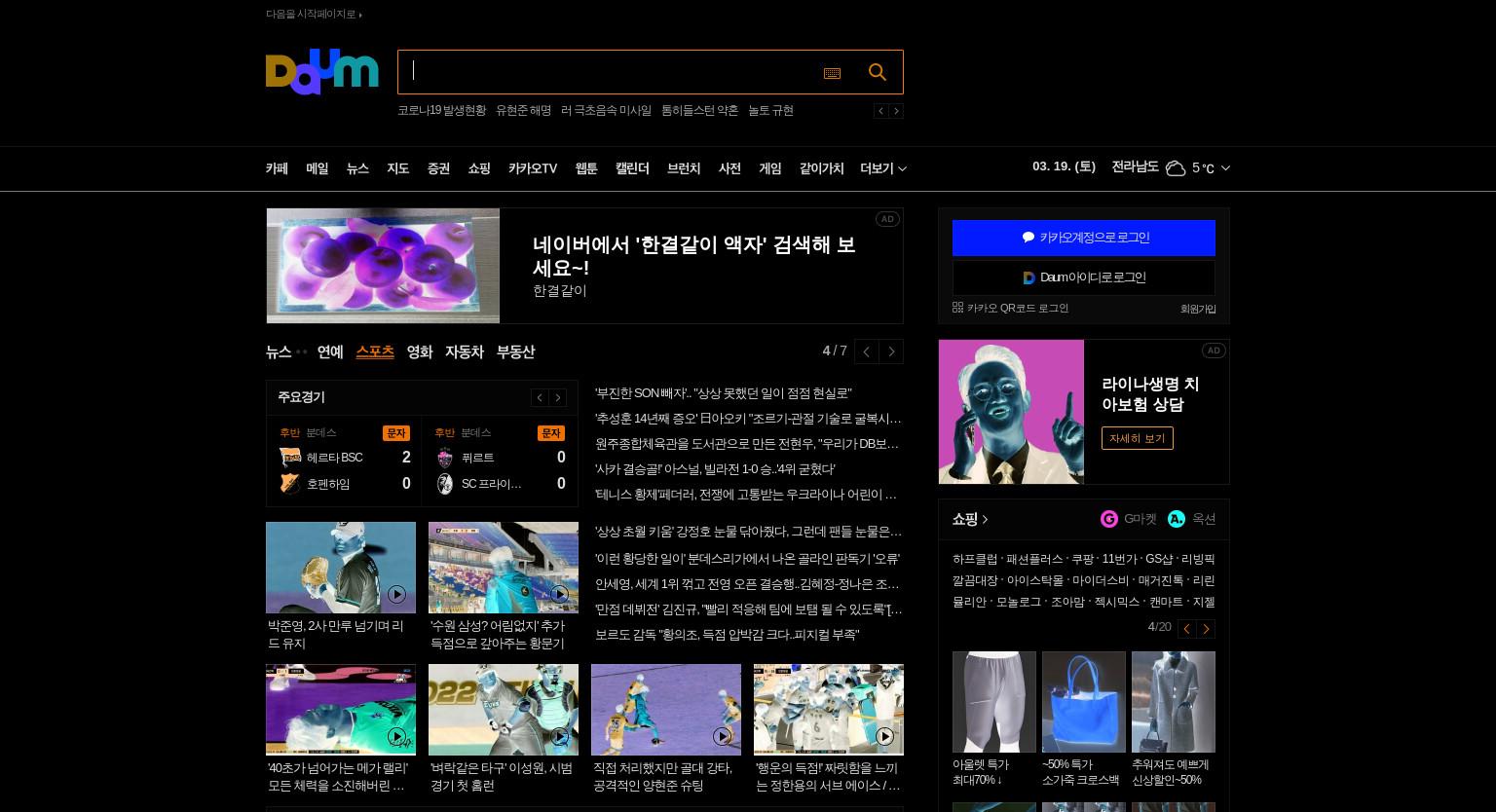Play the 수원 삼성 추가 득점 video
Image resolution: width=1496 pixels, height=812 pixels.
(x=559, y=594)
